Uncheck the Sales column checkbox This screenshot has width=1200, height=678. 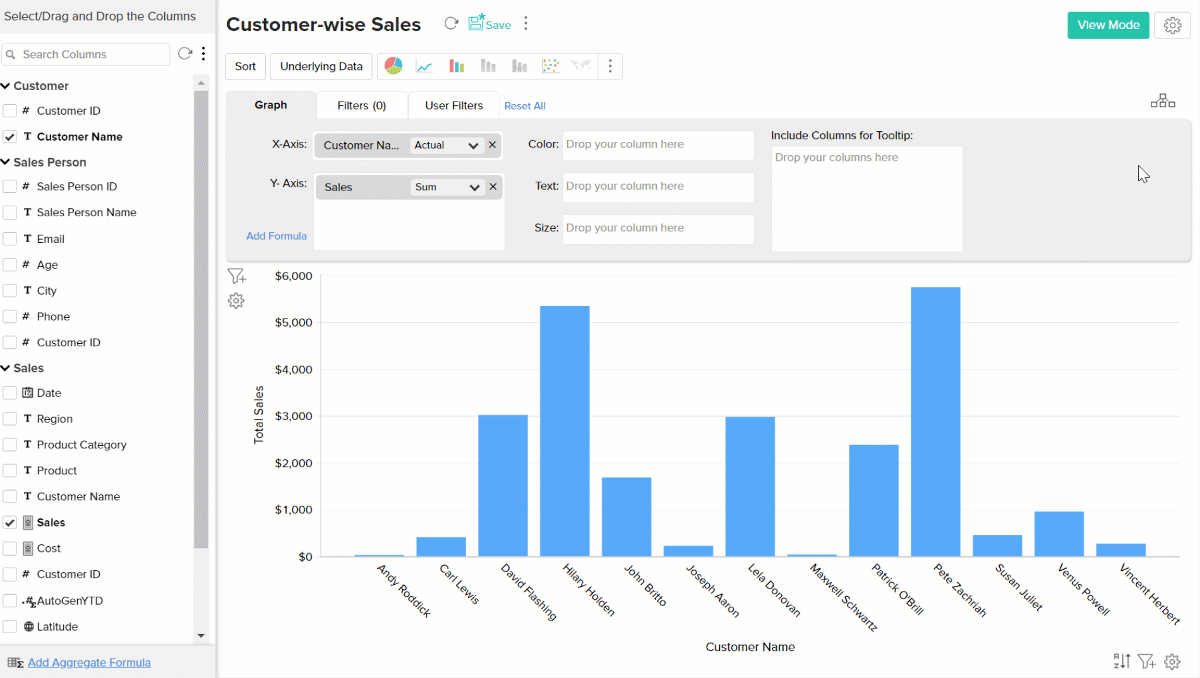click(x=10, y=523)
